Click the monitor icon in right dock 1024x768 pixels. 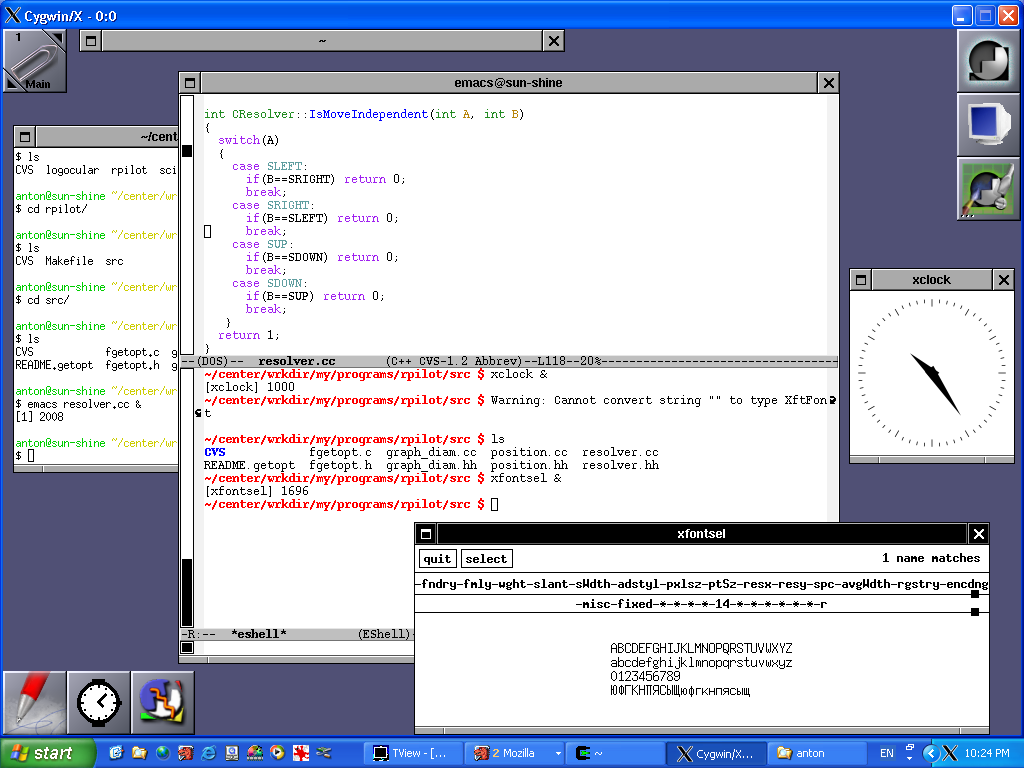(x=987, y=124)
